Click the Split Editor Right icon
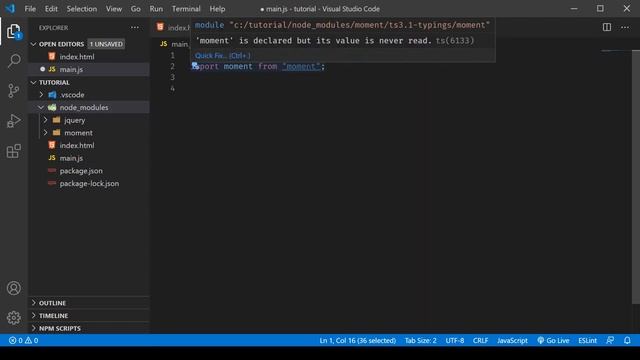This screenshot has height=360, width=640. (x=607, y=27)
